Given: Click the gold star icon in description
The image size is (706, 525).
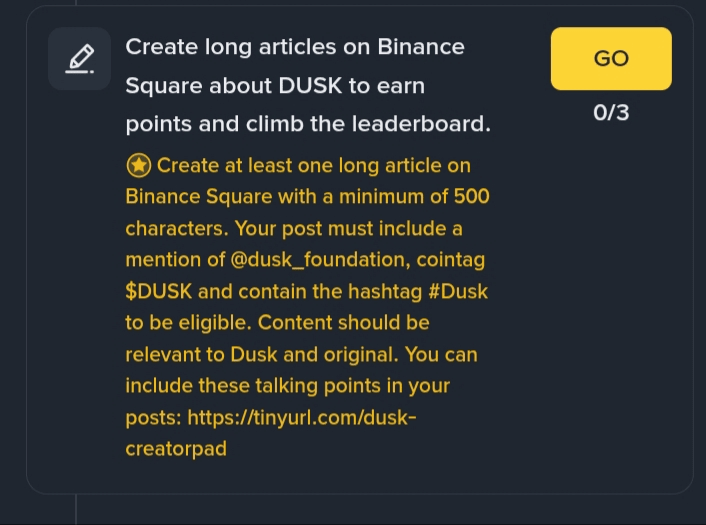Looking at the screenshot, I should pos(138,165).
